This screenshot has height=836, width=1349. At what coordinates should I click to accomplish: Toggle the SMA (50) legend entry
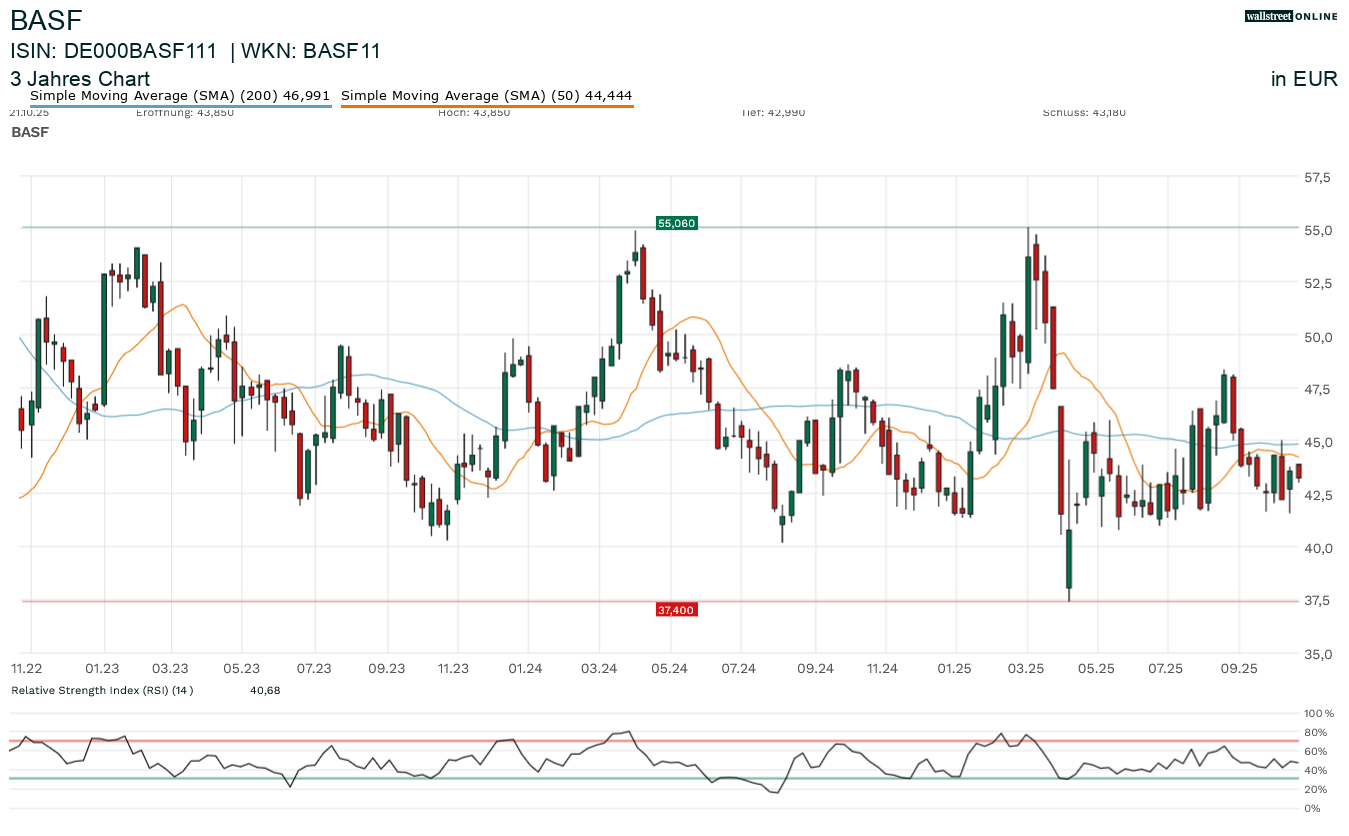point(486,96)
